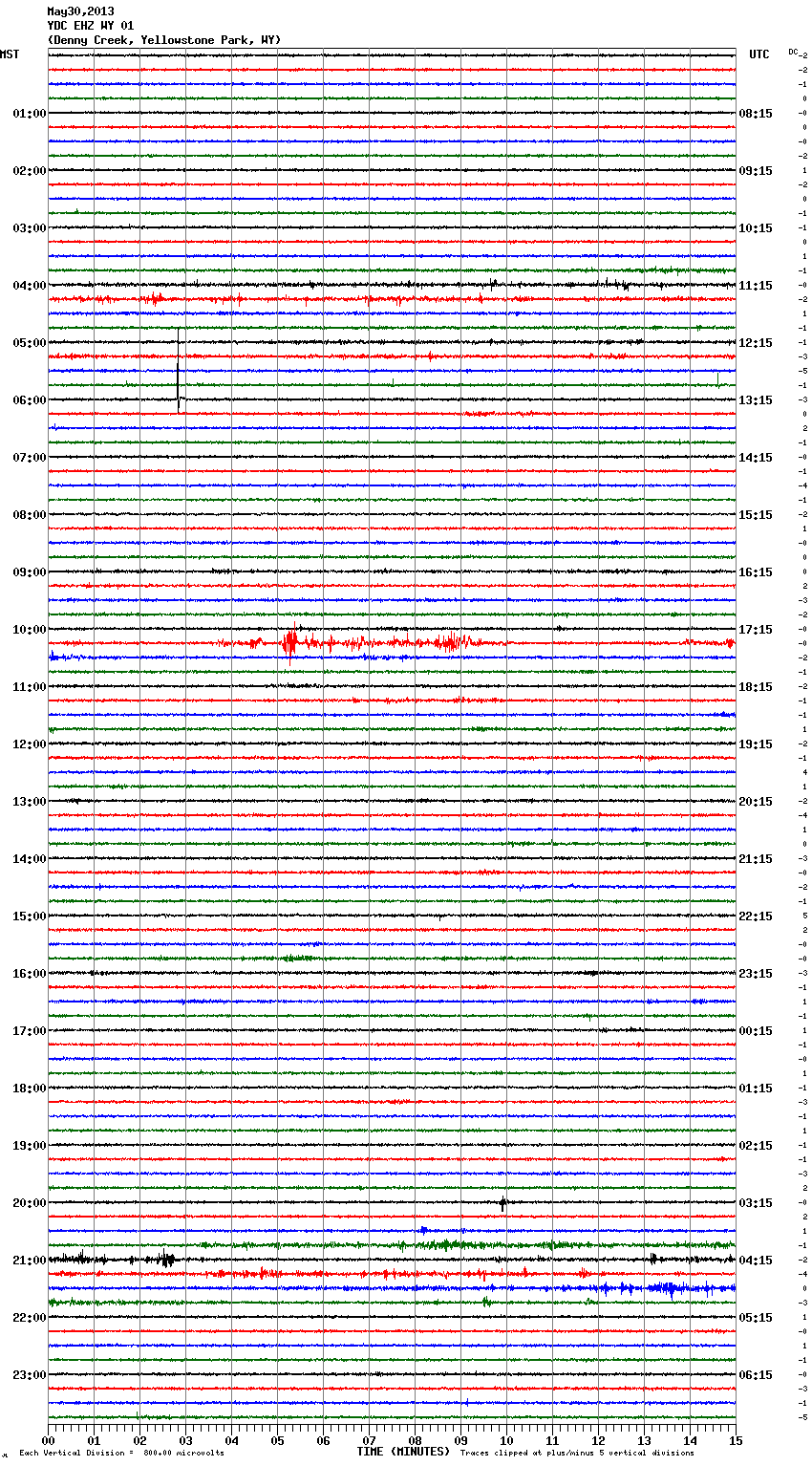This screenshot has width=812, height=1466.
Task: Click minute "05" tick label on bottom axis
Action: (277, 1440)
